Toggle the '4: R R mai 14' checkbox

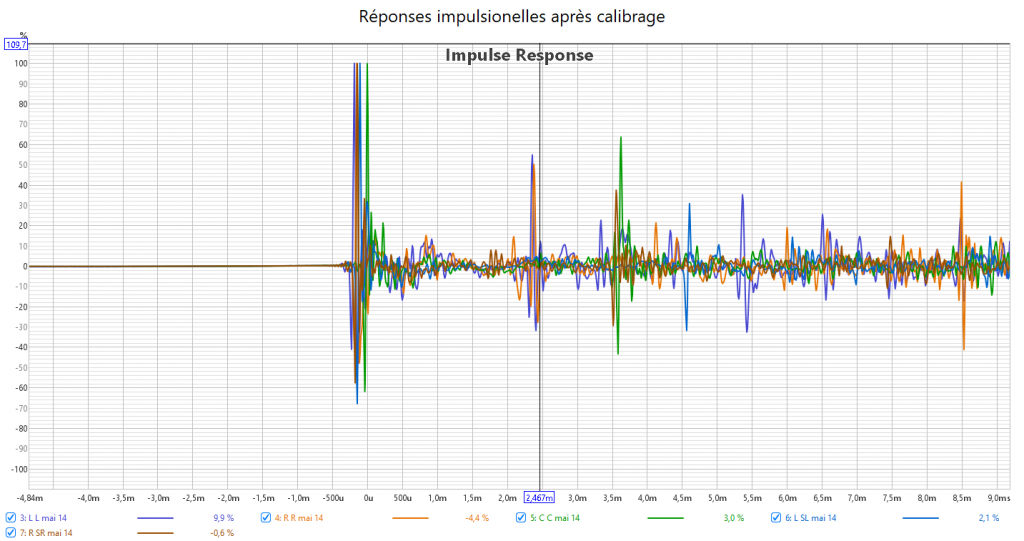pyautogui.click(x=266, y=518)
